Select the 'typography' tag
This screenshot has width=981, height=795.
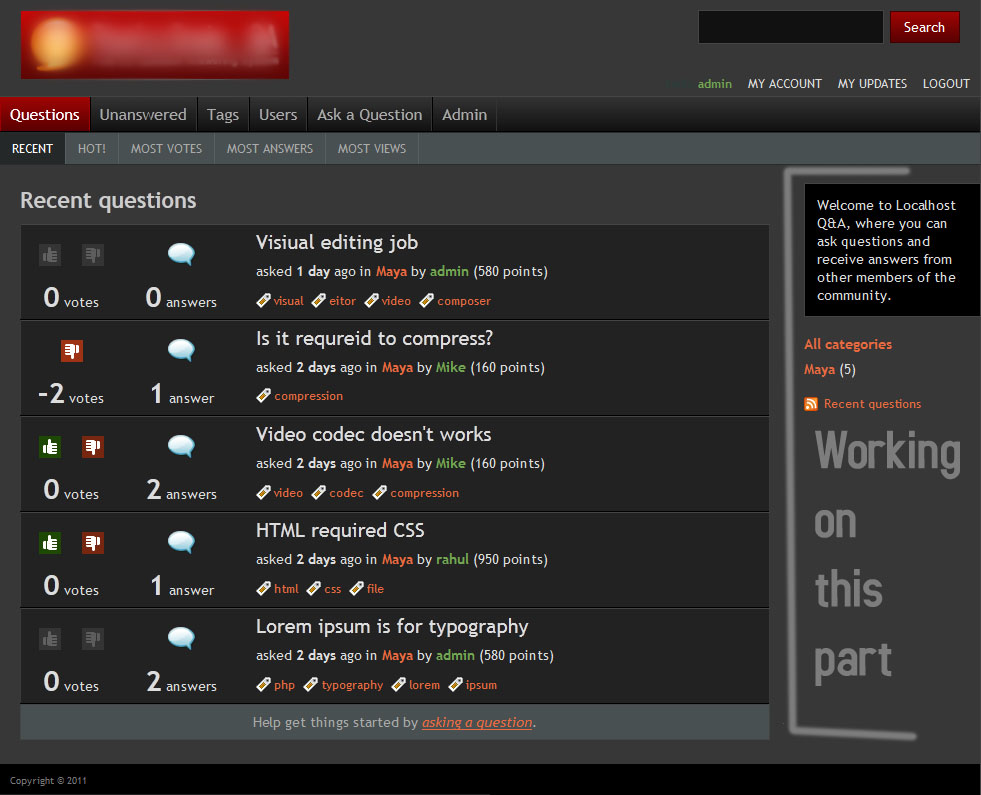pyautogui.click(x=352, y=685)
